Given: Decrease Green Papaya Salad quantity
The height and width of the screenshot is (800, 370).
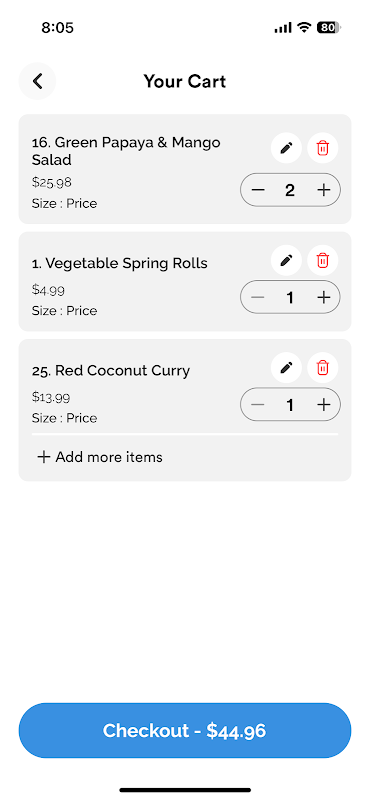Looking at the screenshot, I should pyautogui.click(x=258, y=190).
